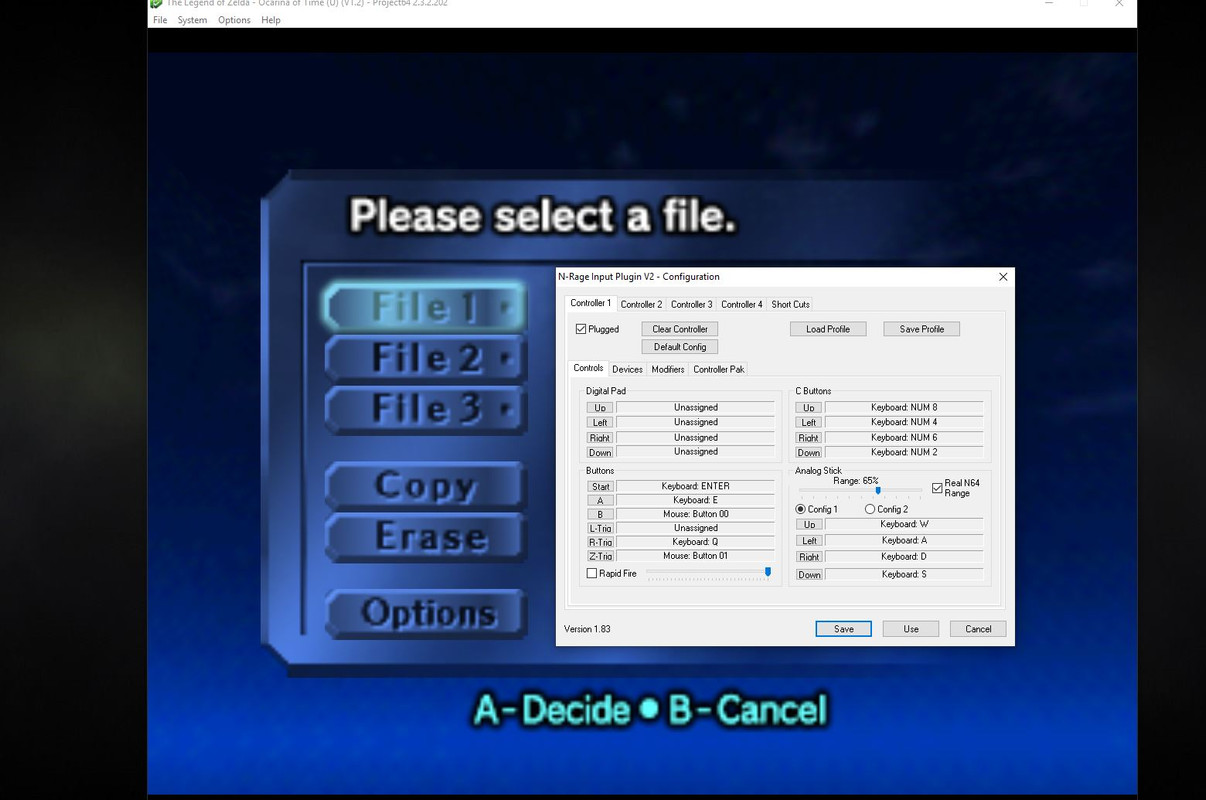Click the 'Keyboard: E' mapping field
The height and width of the screenshot is (800, 1206).
[696, 501]
